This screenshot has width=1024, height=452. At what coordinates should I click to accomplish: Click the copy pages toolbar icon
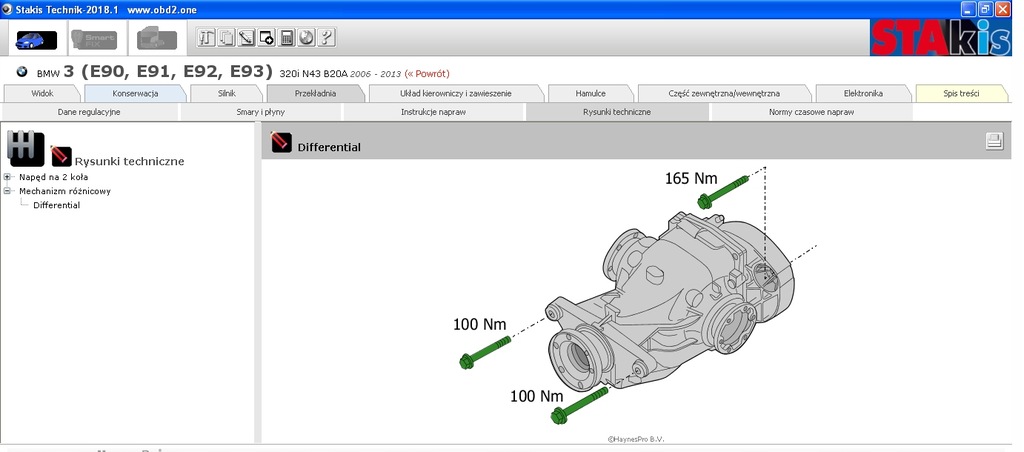coord(226,38)
